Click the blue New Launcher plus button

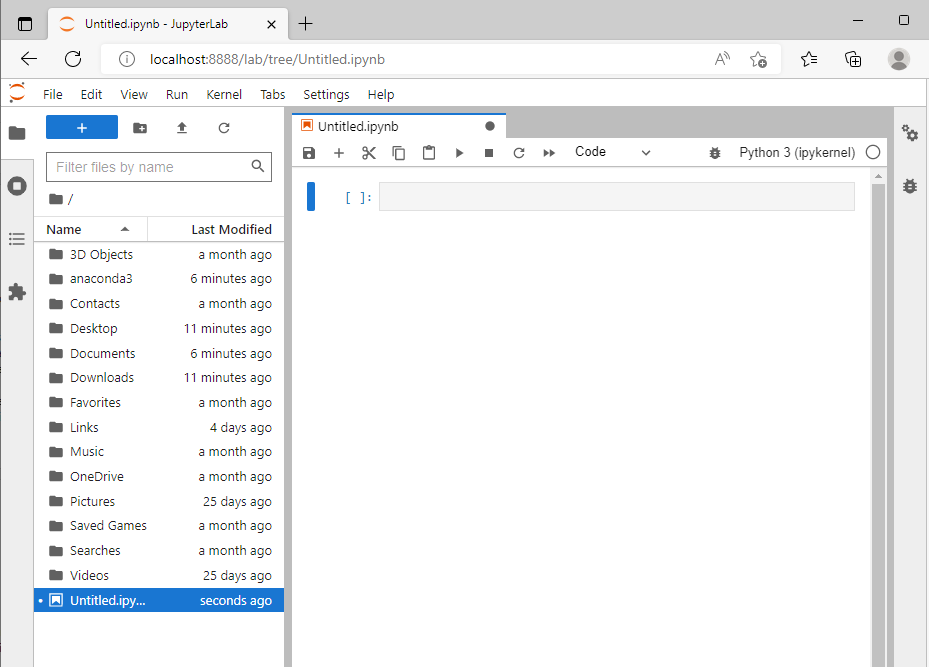tap(82, 127)
